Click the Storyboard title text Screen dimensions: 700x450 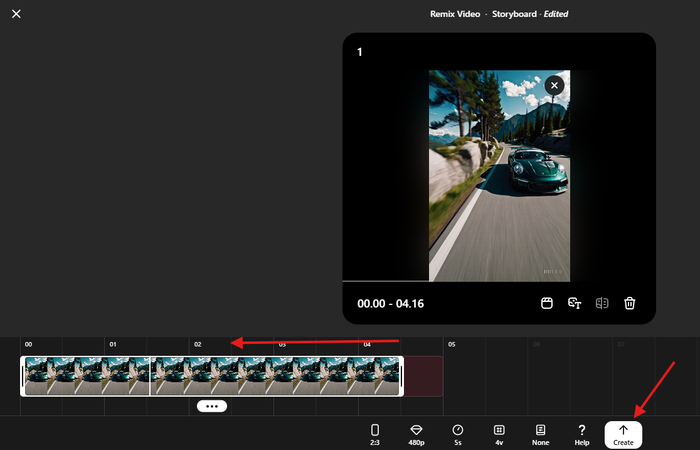(x=514, y=14)
